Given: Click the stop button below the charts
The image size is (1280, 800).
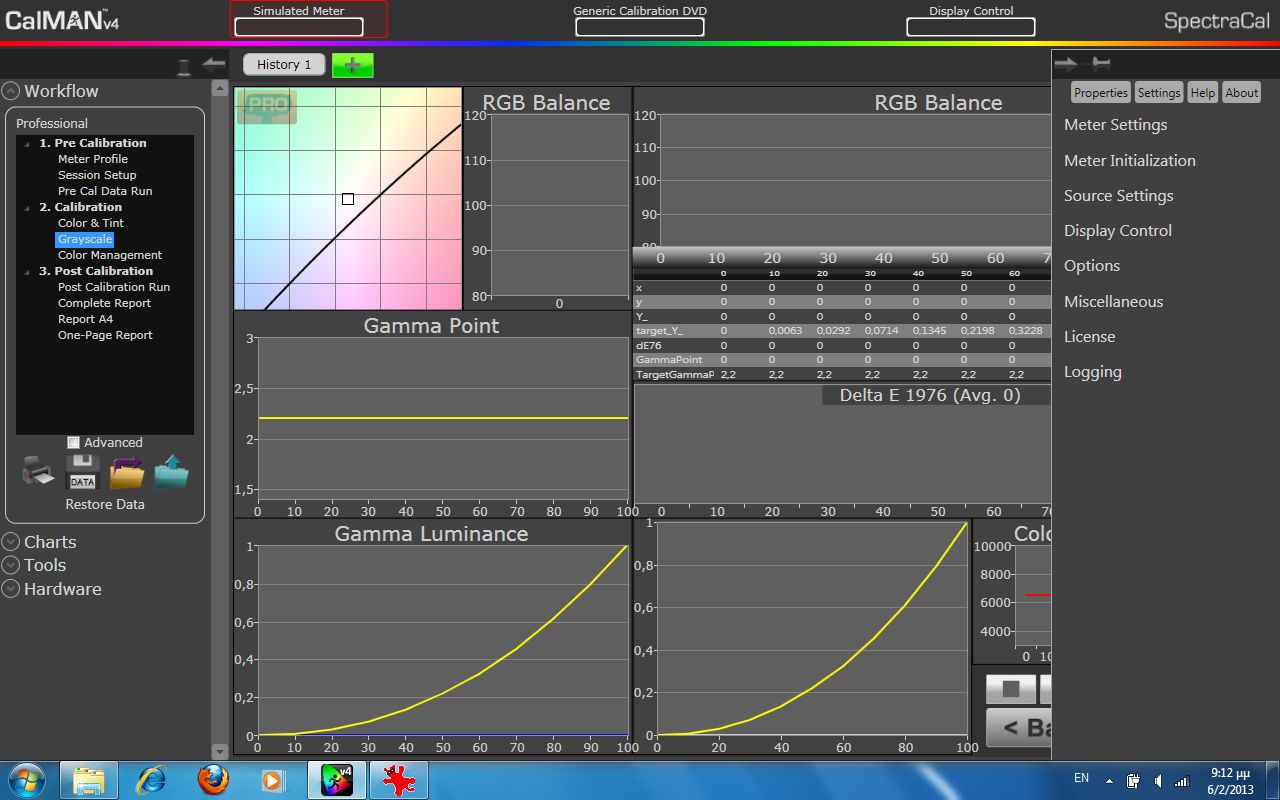Looking at the screenshot, I should 1011,689.
